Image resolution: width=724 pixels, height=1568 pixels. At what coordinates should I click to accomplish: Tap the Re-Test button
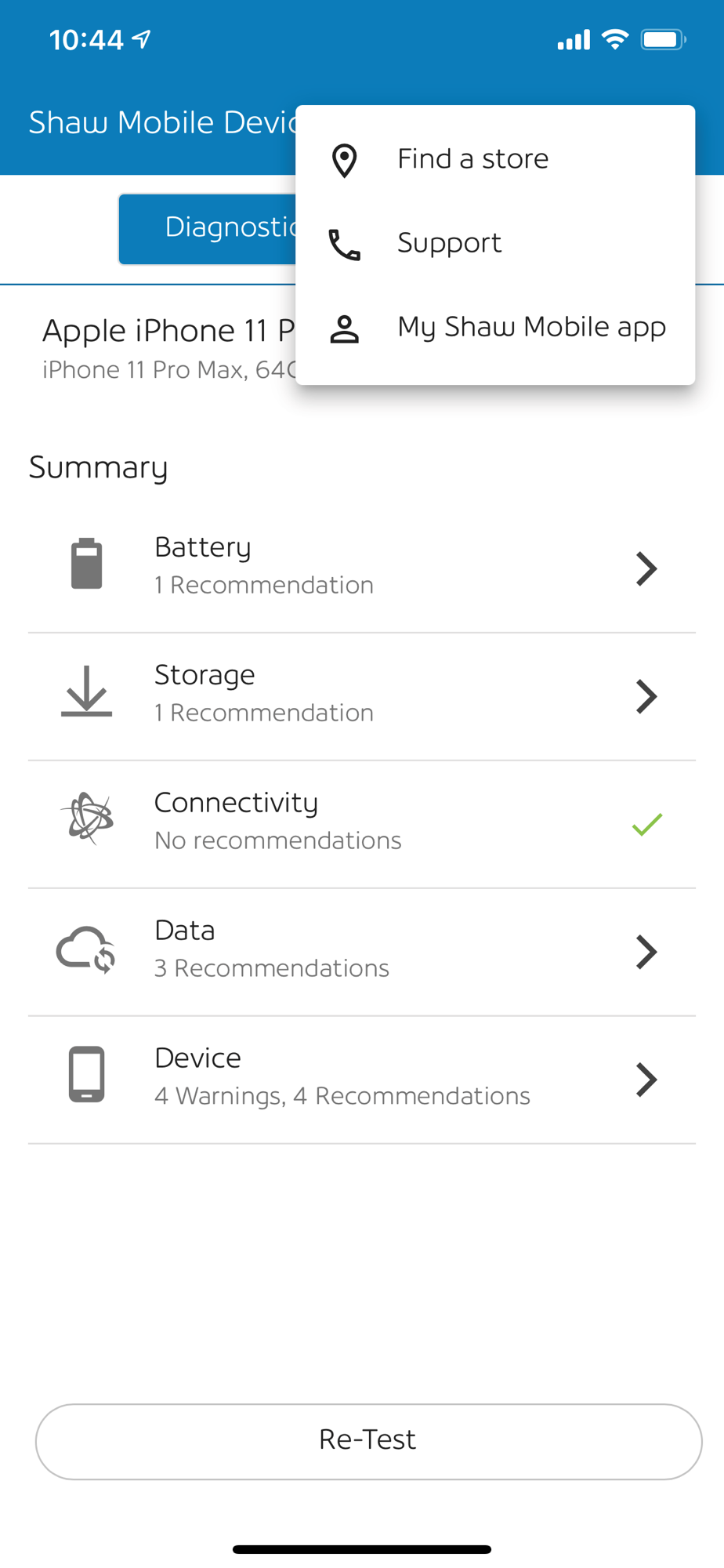pyautogui.click(x=368, y=1441)
